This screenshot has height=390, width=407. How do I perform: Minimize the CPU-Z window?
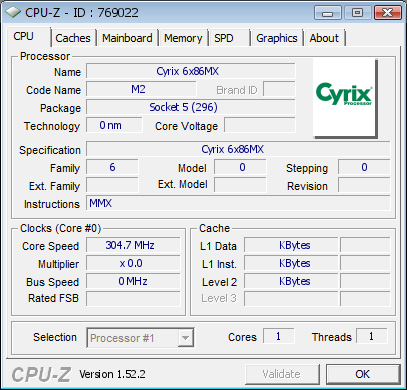click(327, 13)
